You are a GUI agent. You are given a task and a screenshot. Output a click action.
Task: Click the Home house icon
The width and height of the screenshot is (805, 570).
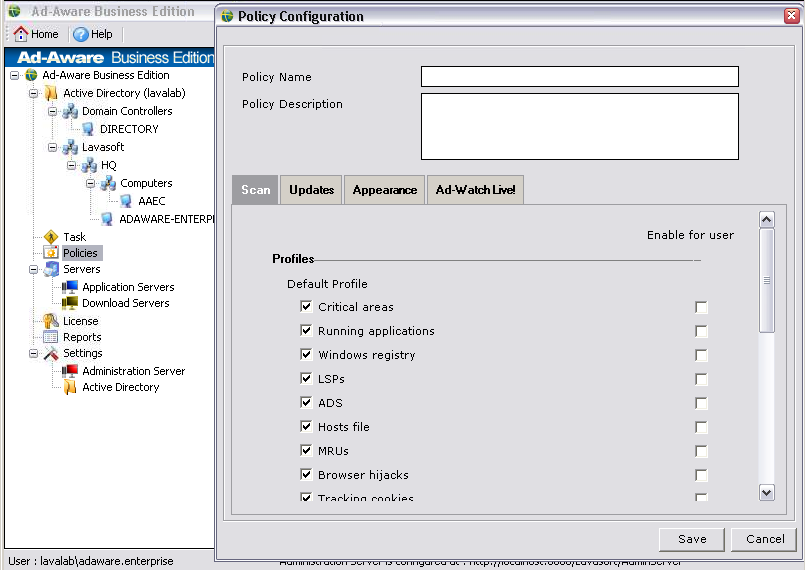pos(21,34)
